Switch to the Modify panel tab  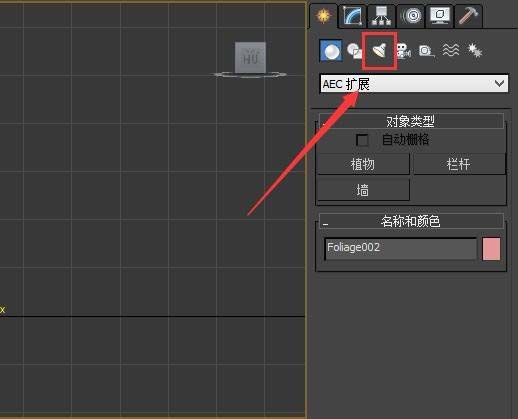(353, 16)
